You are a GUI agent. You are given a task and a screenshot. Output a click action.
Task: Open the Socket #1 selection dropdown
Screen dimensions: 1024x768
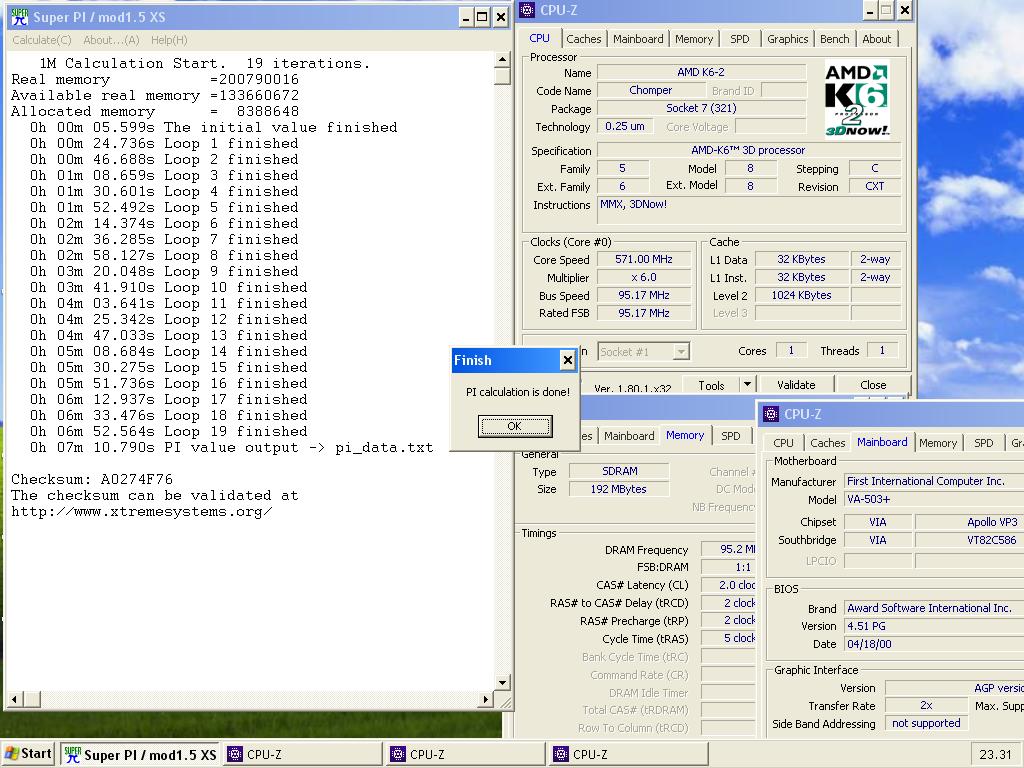(x=681, y=352)
